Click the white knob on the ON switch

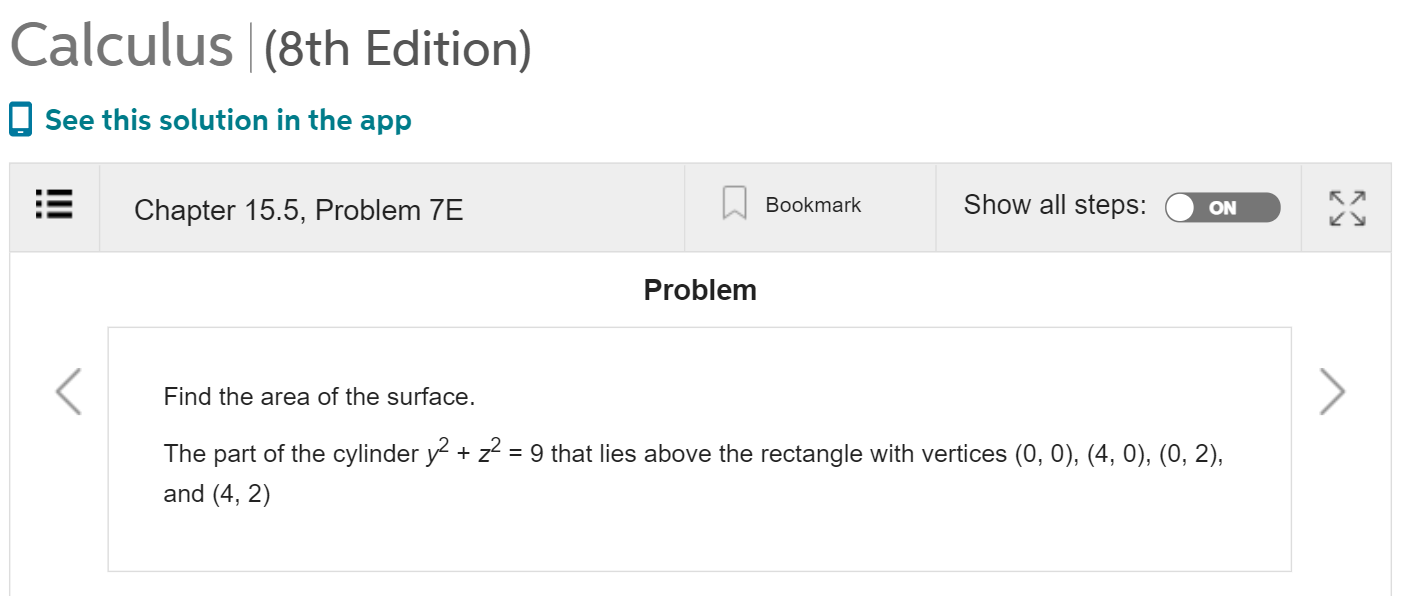click(1182, 208)
